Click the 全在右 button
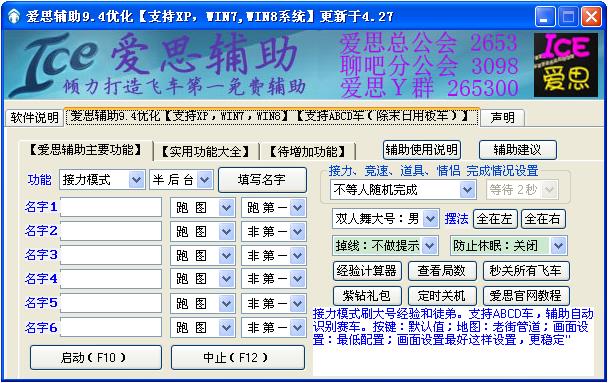 543,219
